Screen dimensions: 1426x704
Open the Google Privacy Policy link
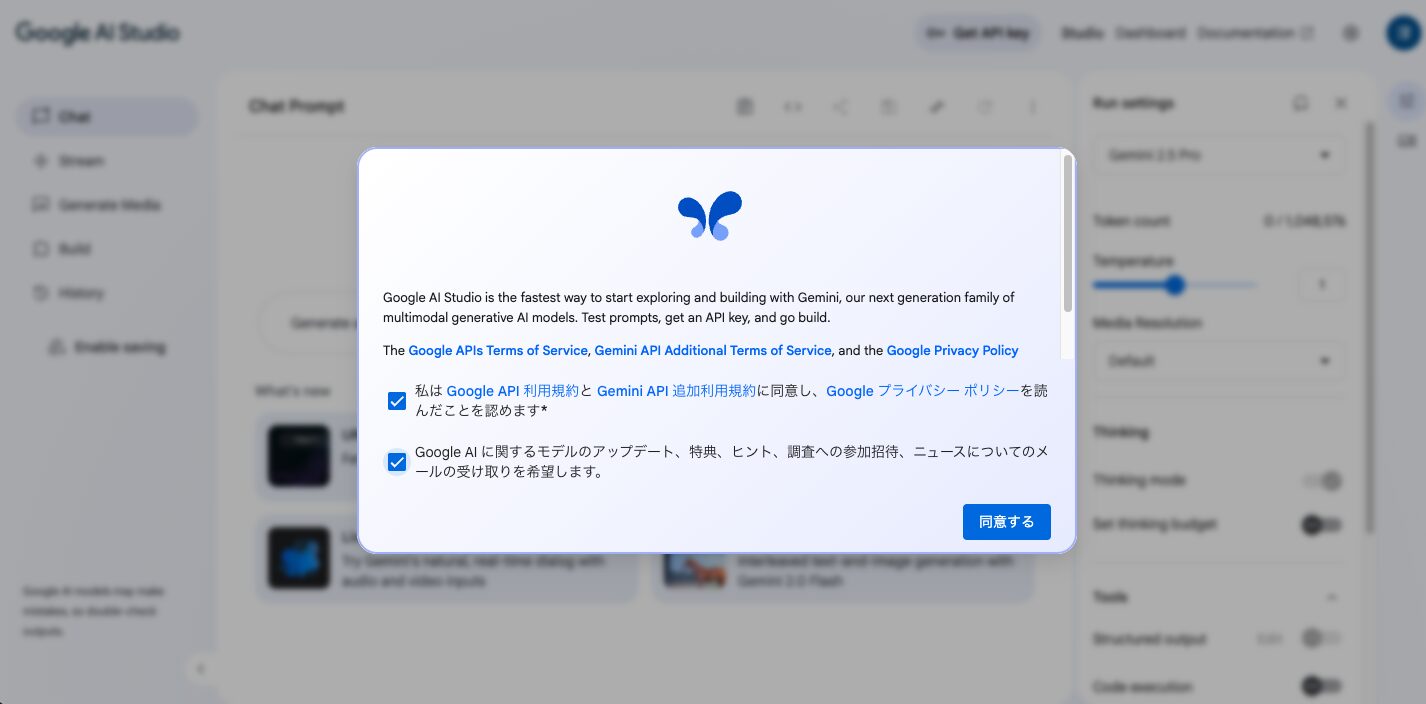click(x=952, y=350)
